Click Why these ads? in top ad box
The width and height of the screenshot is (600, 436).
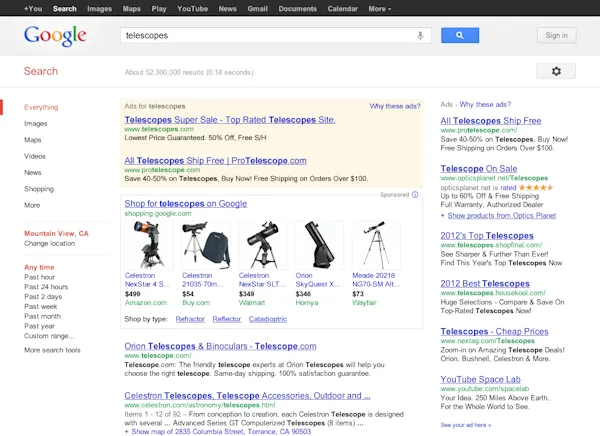395,106
